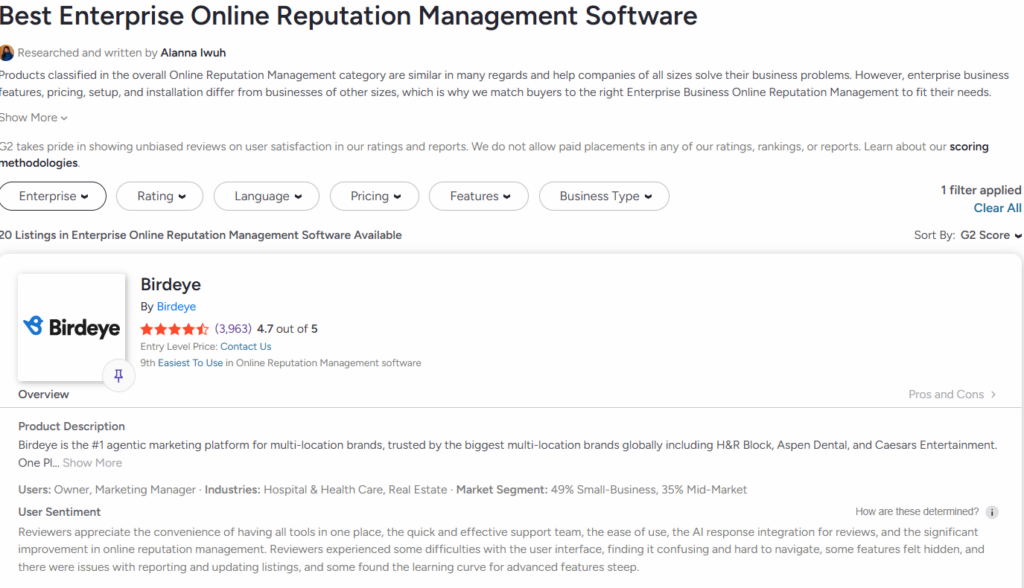Screen dimensions: 1024x588
Task: Open the Easiest To Use ranking link
Action: coord(190,363)
